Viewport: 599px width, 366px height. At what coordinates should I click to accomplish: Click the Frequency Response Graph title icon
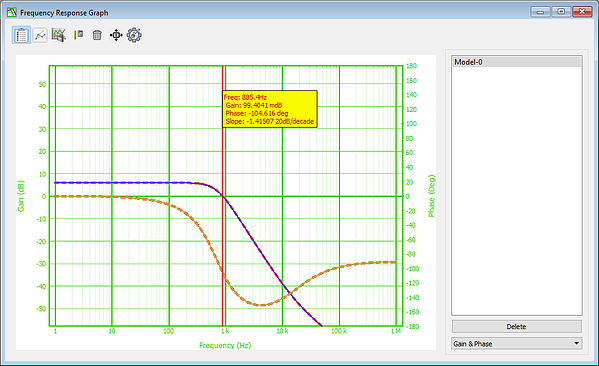(11, 13)
